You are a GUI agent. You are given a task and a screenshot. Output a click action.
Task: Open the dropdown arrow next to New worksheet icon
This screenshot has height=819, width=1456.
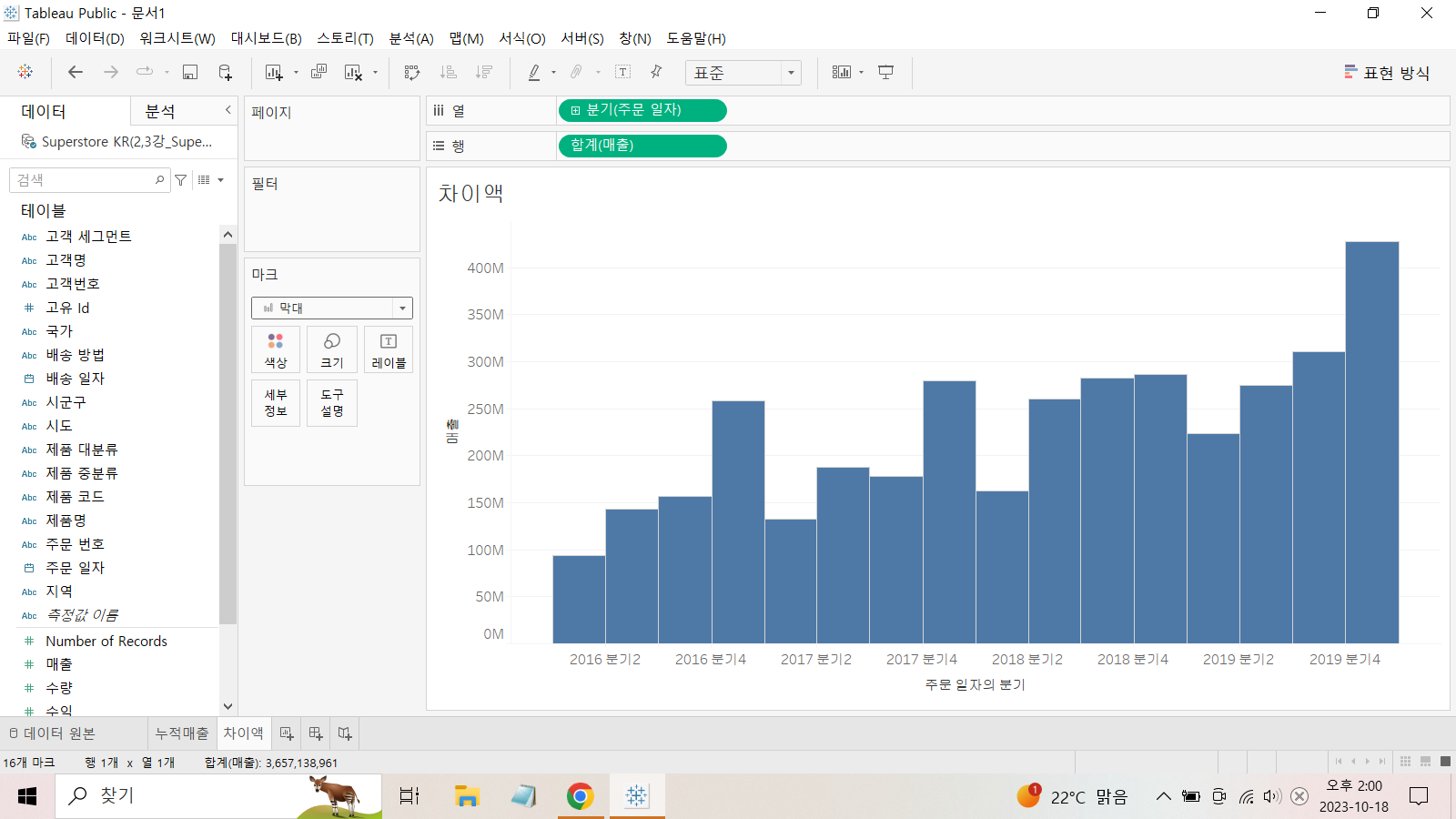click(x=296, y=73)
